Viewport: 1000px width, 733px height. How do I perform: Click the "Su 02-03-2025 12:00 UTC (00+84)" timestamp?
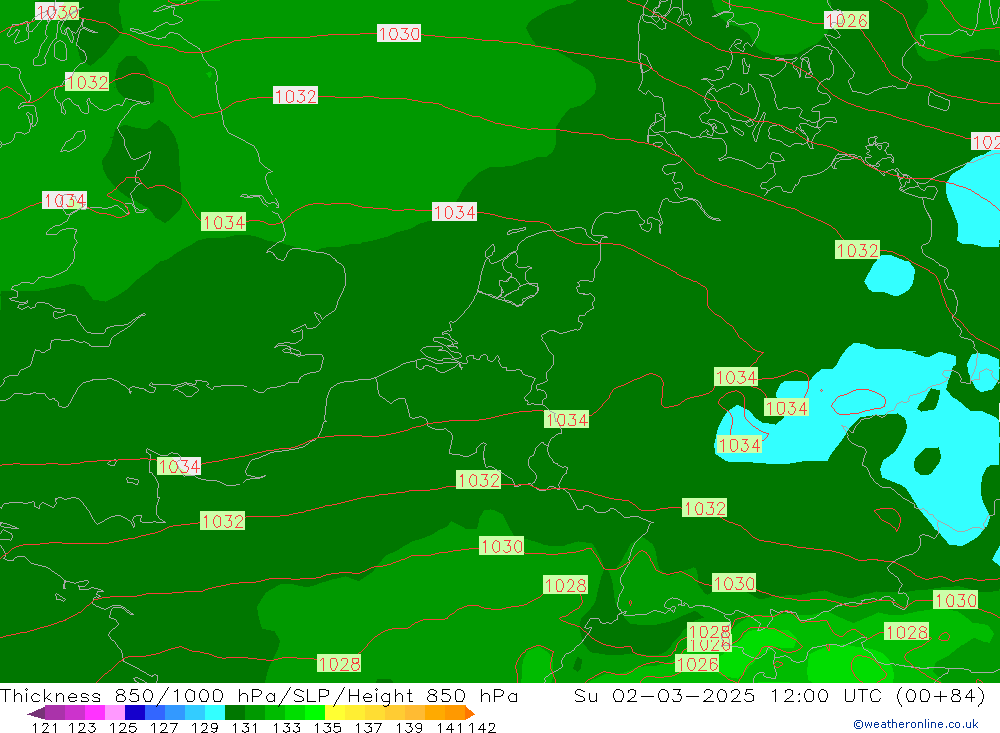779,695
